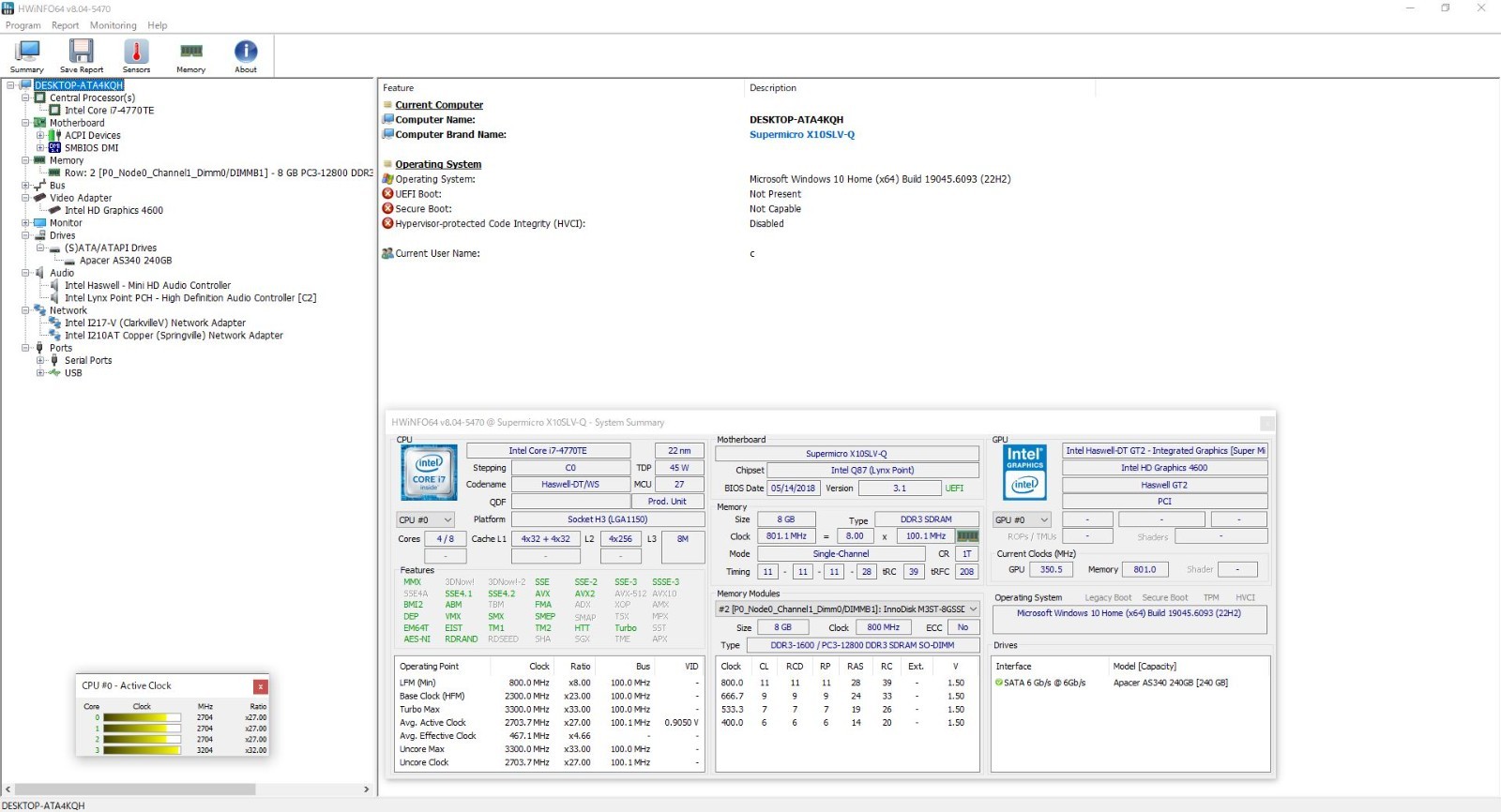Open the GPU #0 selector dropdown
This screenshot has height=812, width=1501.
coord(1022,519)
